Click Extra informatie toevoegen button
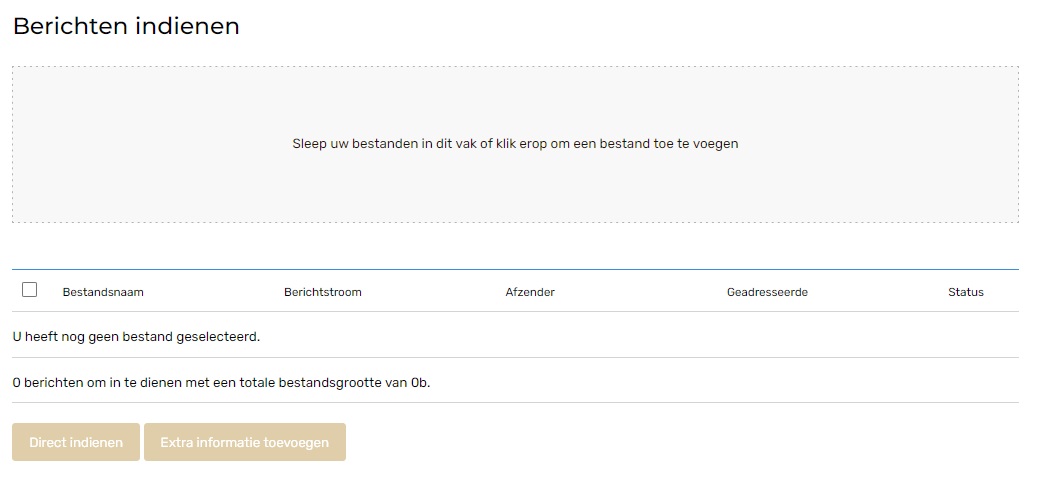 point(245,442)
